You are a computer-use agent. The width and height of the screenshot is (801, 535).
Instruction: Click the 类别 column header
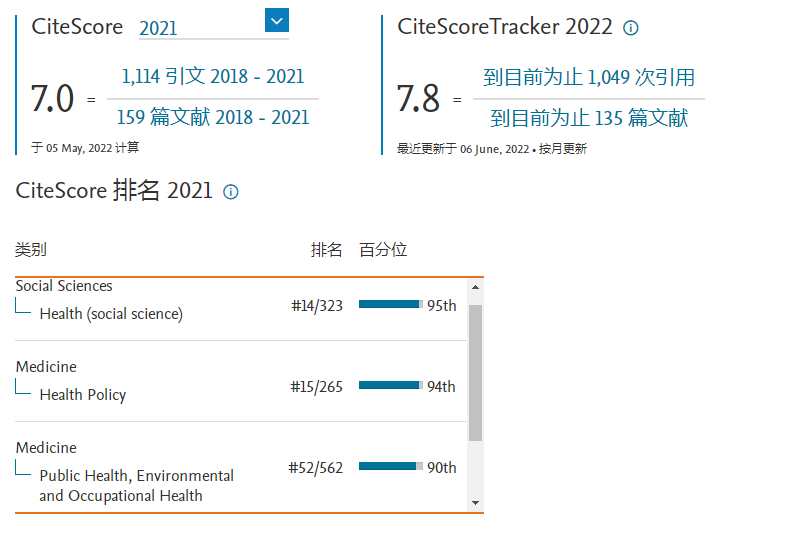31,250
